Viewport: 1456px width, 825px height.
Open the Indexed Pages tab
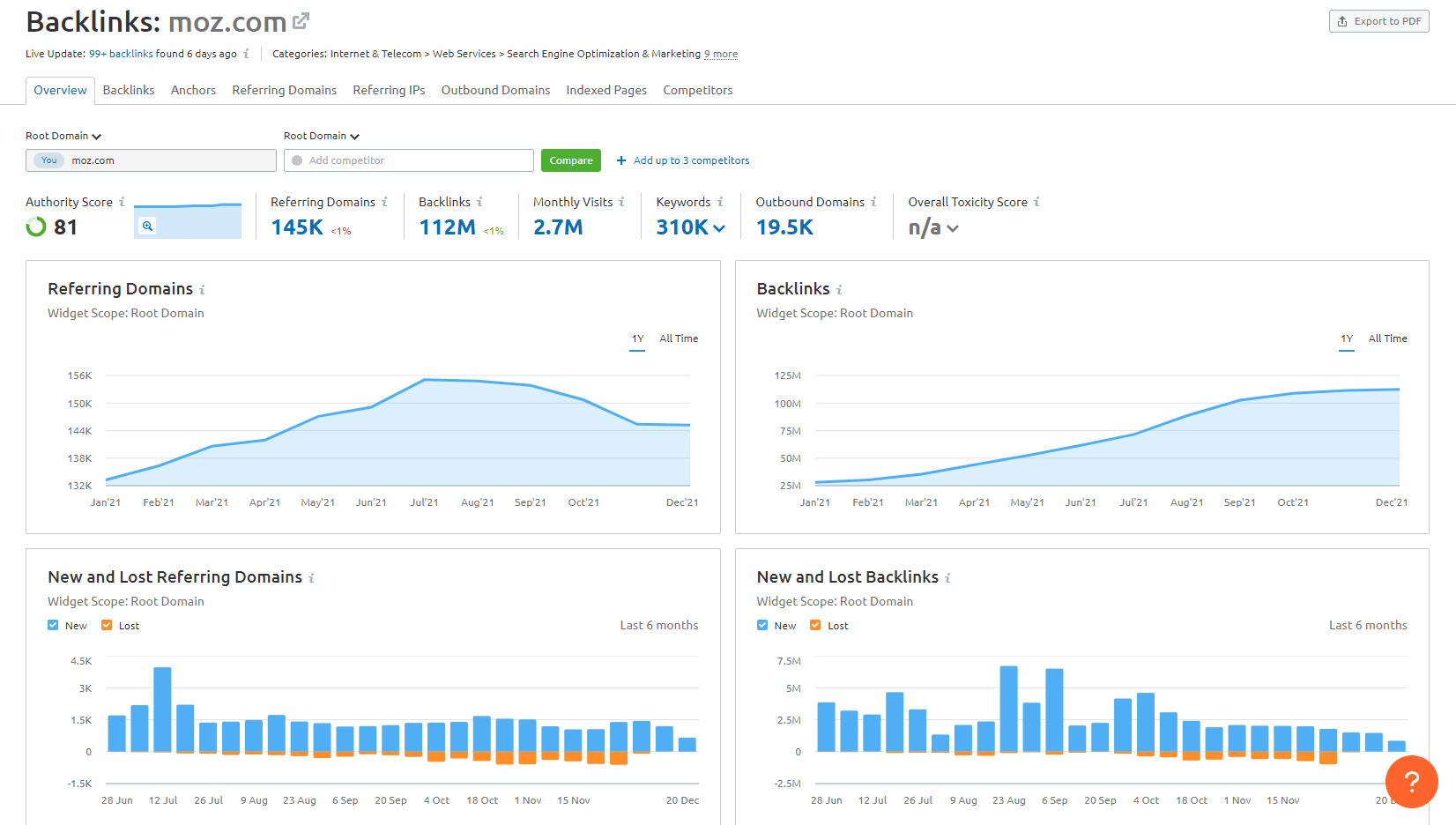606,90
